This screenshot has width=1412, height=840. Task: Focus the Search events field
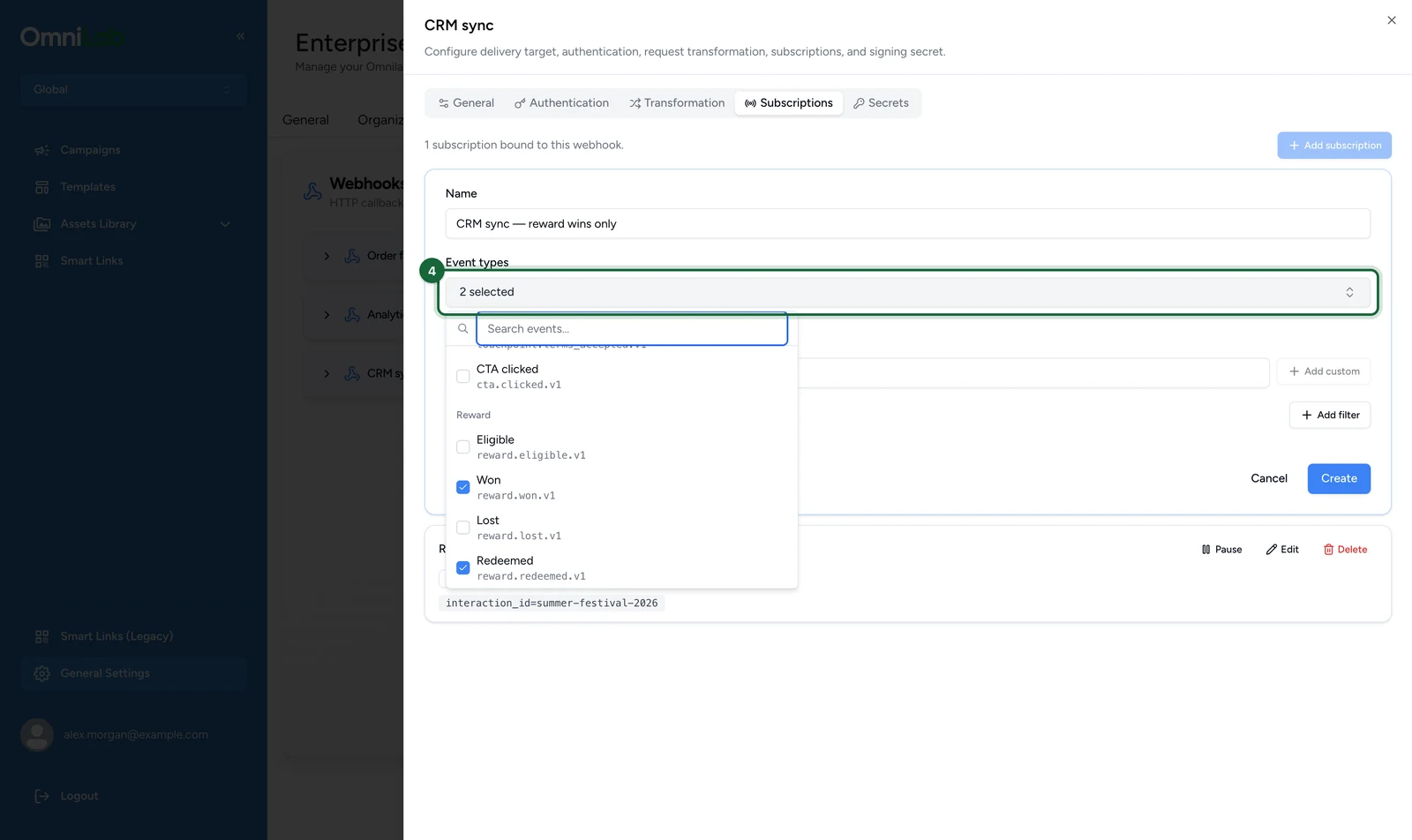click(x=632, y=329)
